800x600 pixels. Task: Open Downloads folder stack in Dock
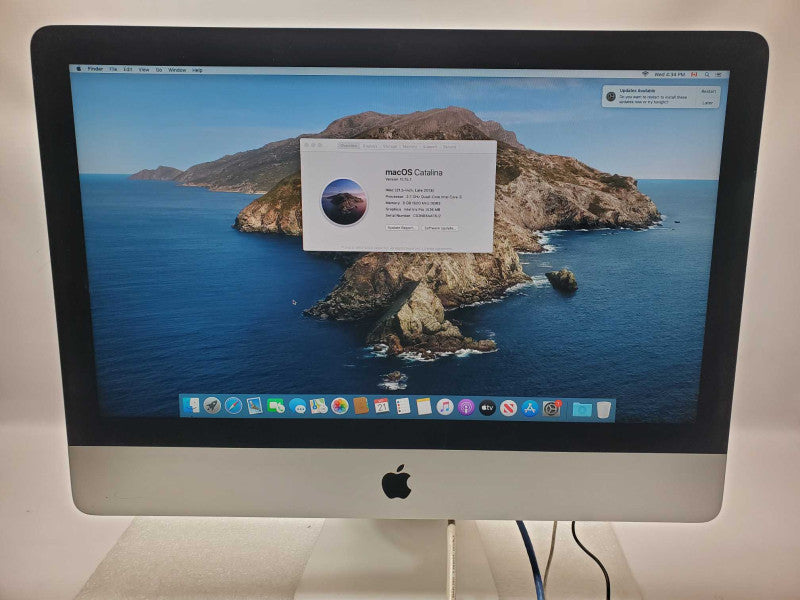coord(582,409)
